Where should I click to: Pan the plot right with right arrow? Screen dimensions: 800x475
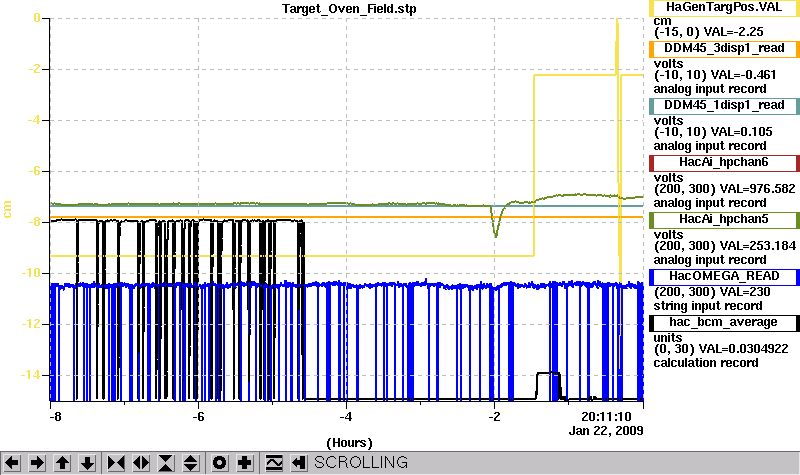click(37, 463)
